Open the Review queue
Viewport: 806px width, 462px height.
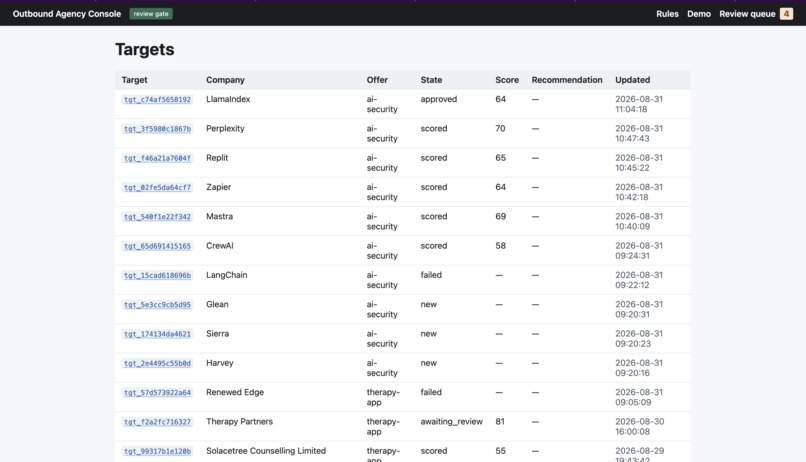[x=747, y=14]
